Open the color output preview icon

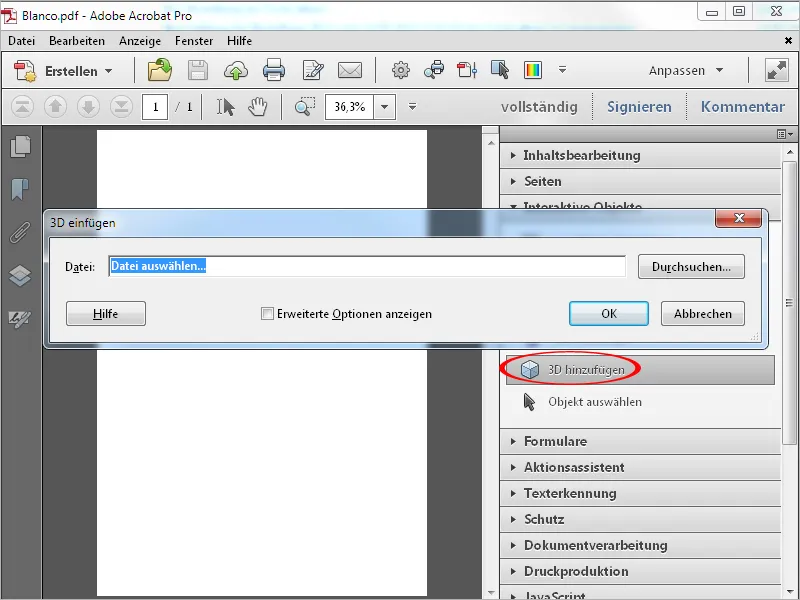click(533, 70)
